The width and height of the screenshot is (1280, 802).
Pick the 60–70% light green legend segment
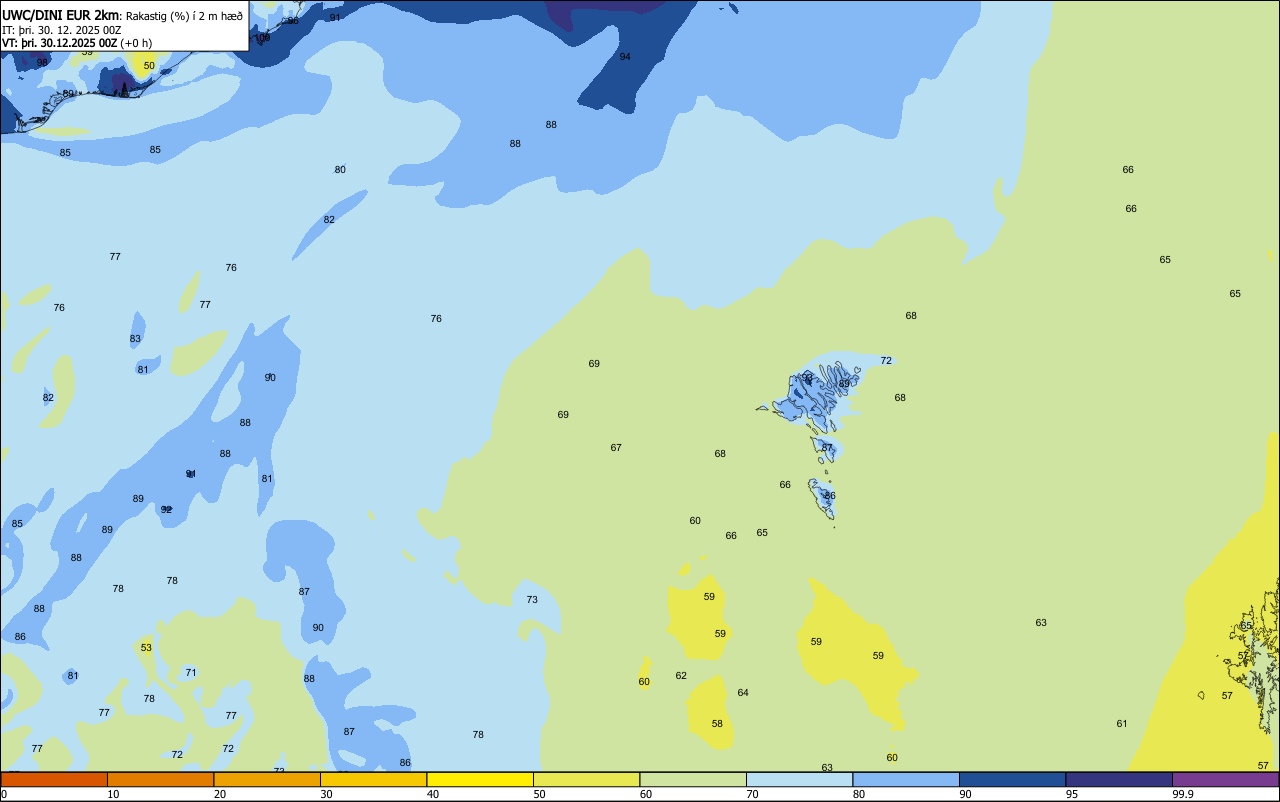click(x=693, y=779)
